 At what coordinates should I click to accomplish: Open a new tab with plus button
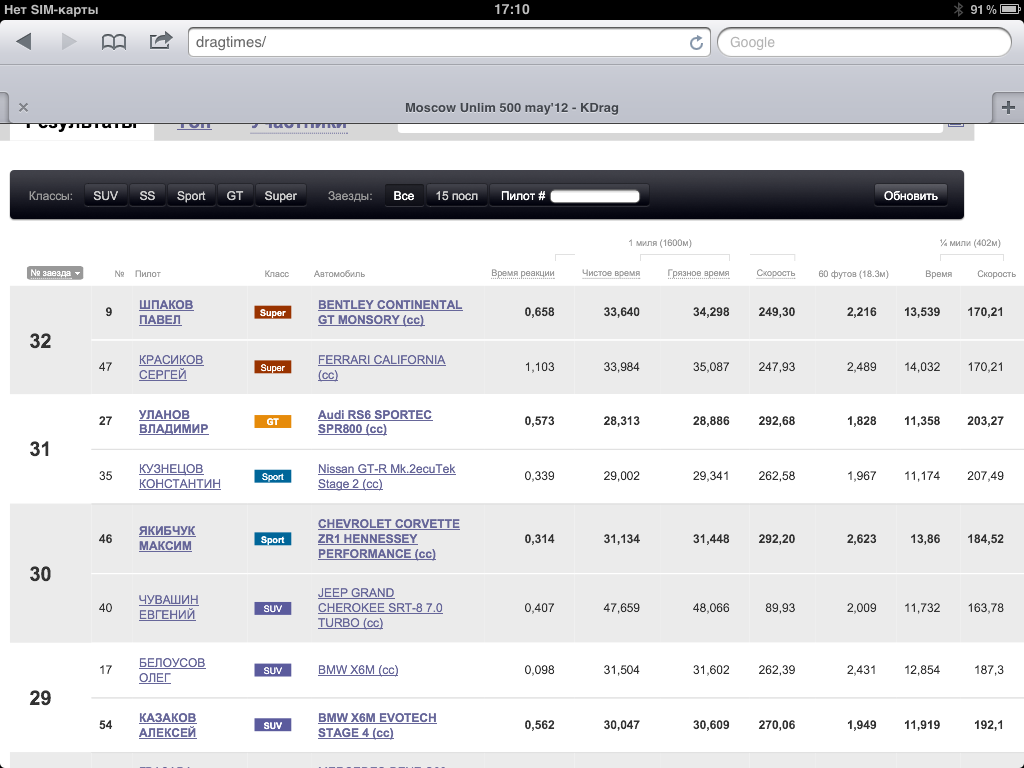[x=1008, y=107]
